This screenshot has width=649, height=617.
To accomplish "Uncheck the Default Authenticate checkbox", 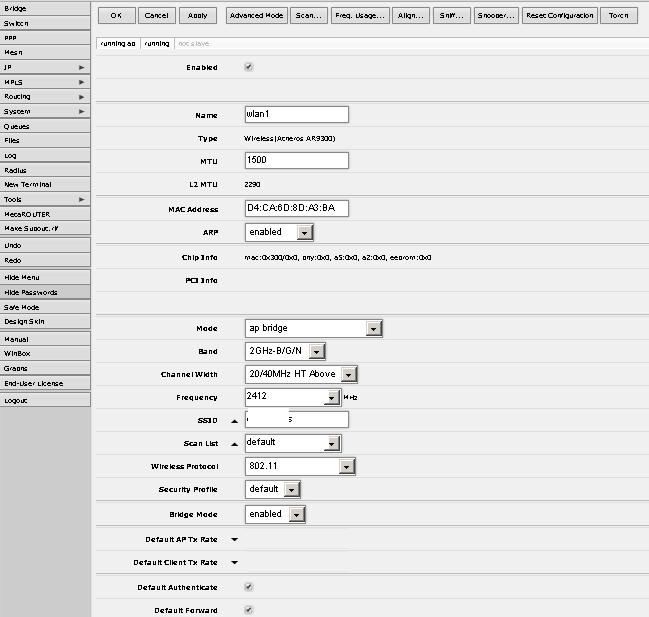I will tap(249, 587).
